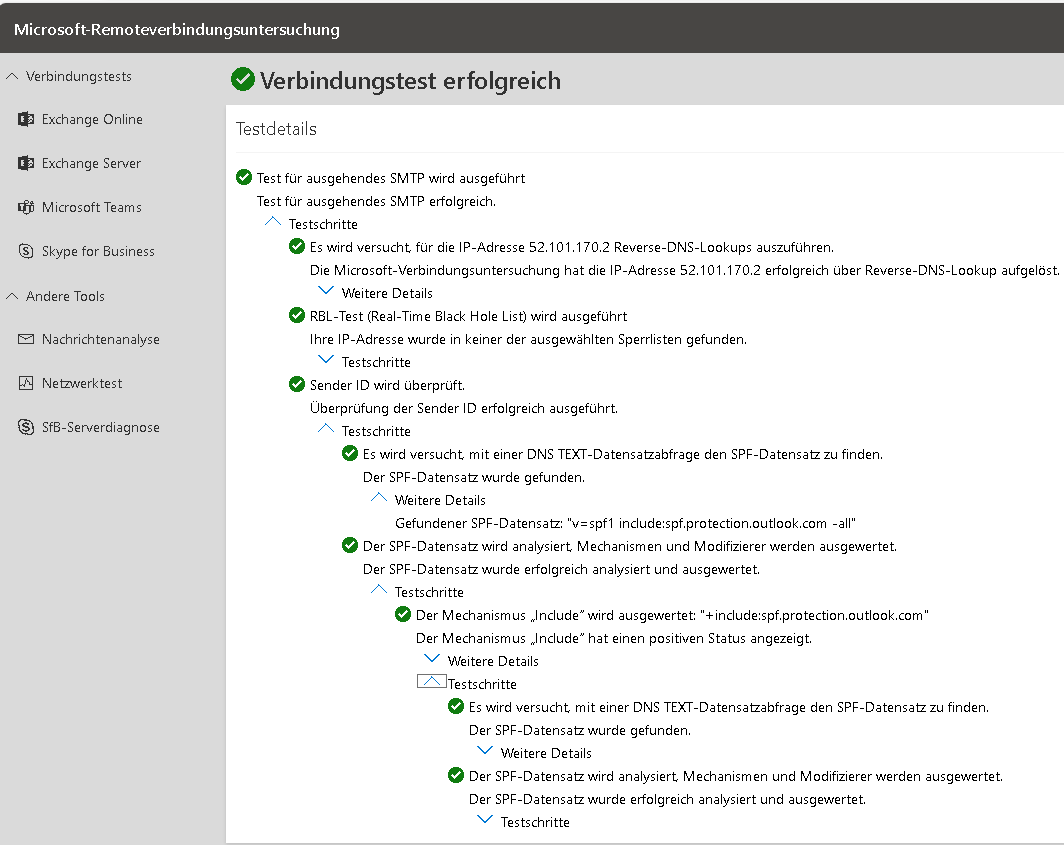The image size is (1064, 845).
Task: Click green check for Sender ID wird überprüft
Action: (297, 385)
